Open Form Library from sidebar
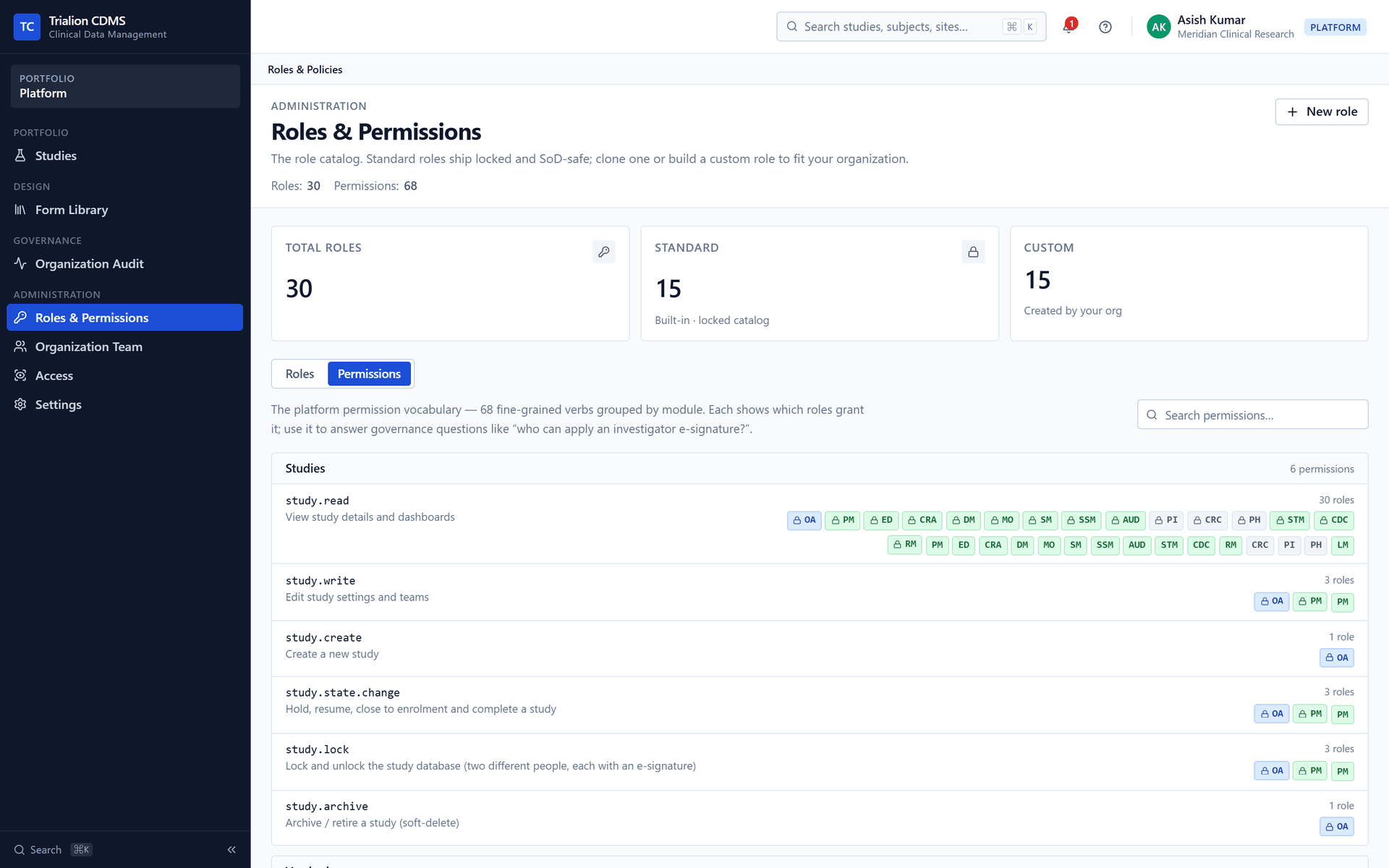The width and height of the screenshot is (1389, 868). click(124, 210)
